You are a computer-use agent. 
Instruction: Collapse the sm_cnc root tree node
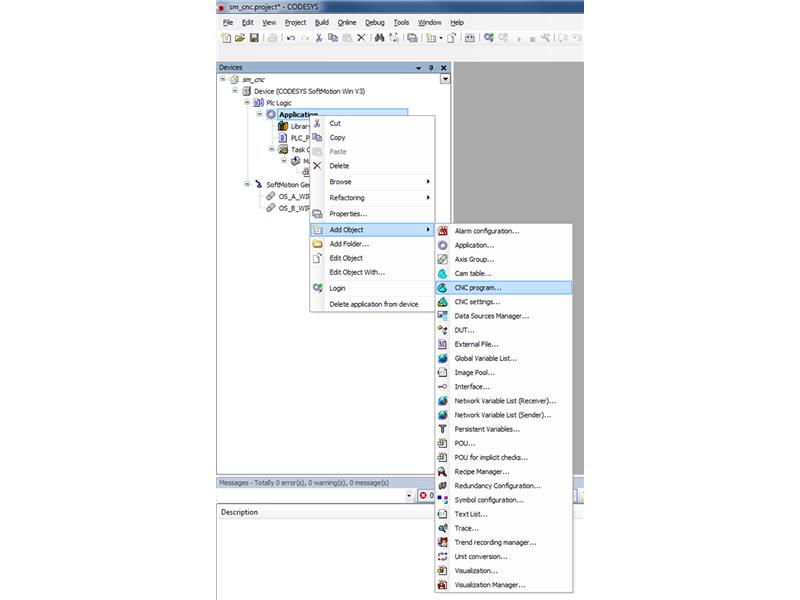pyautogui.click(x=223, y=79)
